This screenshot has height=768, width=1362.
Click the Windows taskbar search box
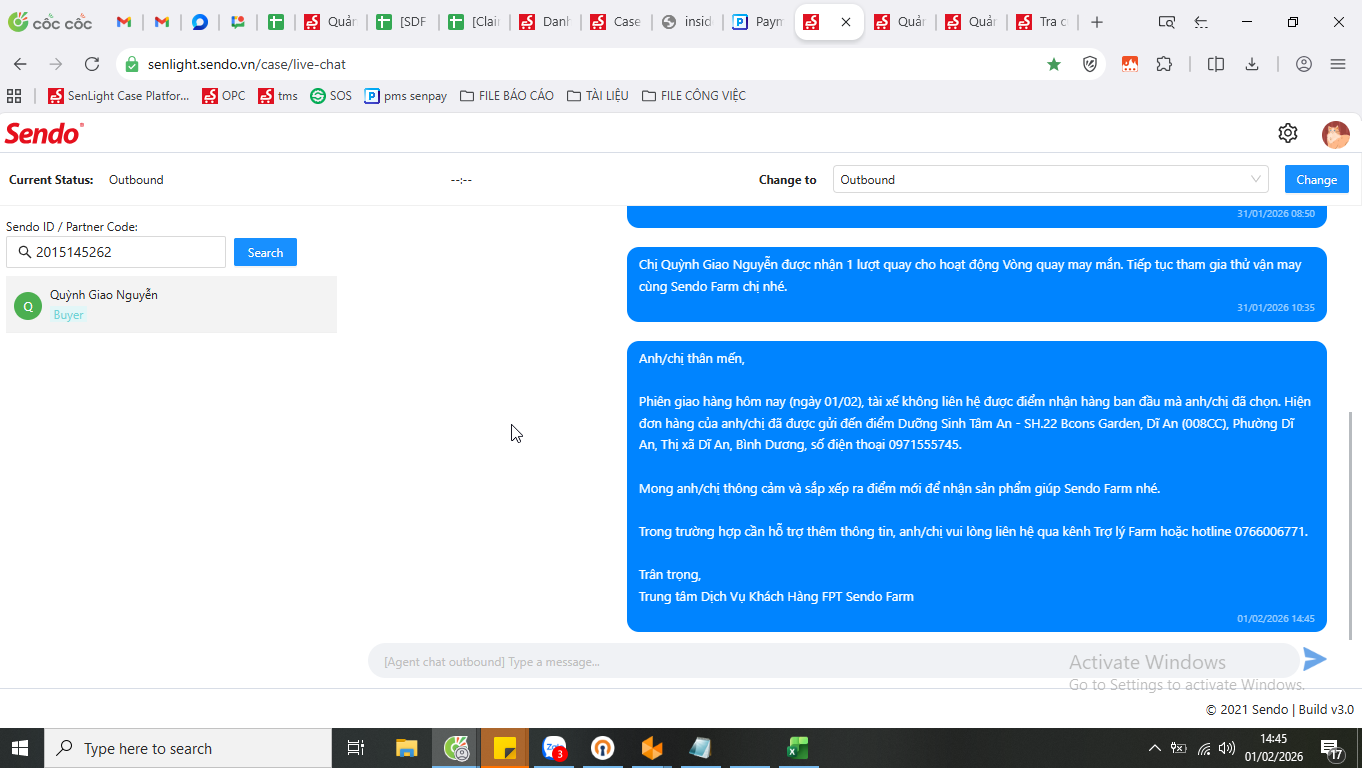click(188, 748)
